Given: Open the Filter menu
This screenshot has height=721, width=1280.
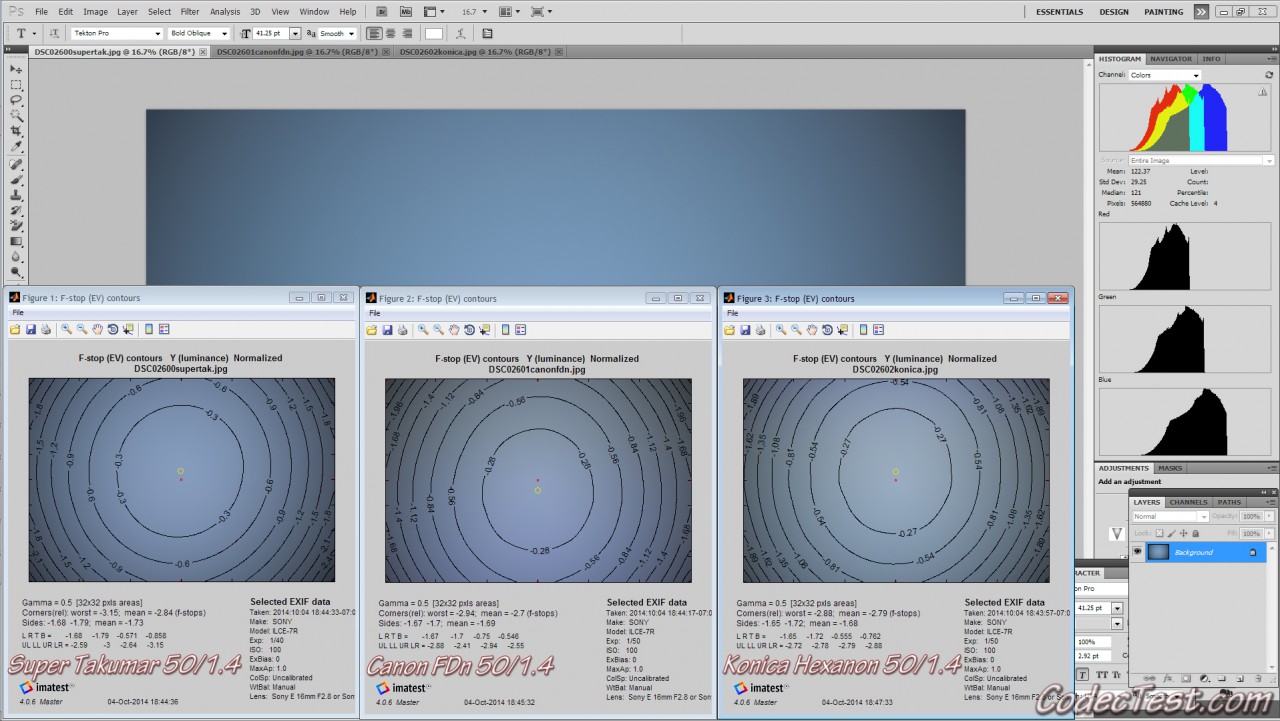Looking at the screenshot, I should [190, 12].
